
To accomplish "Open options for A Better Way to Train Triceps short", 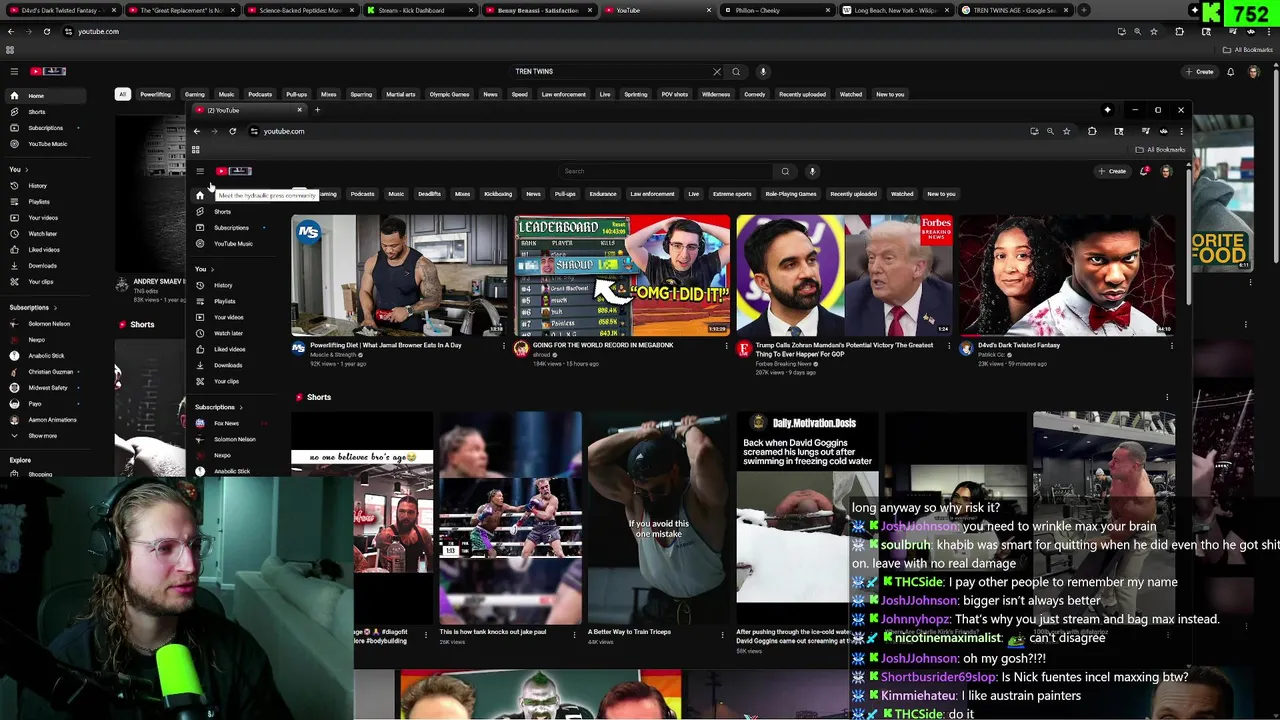I will (x=723, y=634).
